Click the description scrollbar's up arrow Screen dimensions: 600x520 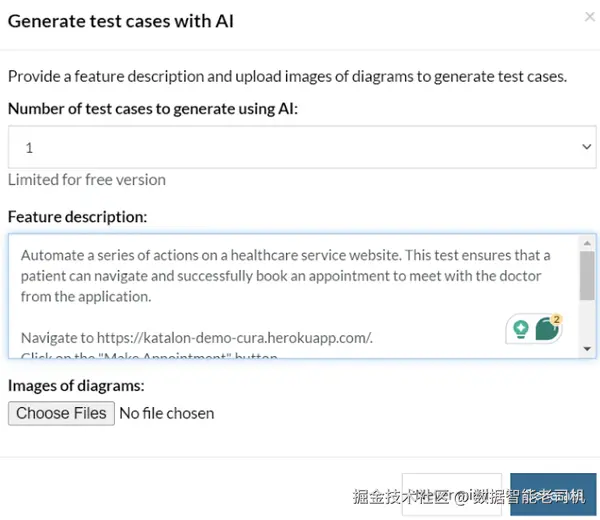click(x=588, y=243)
